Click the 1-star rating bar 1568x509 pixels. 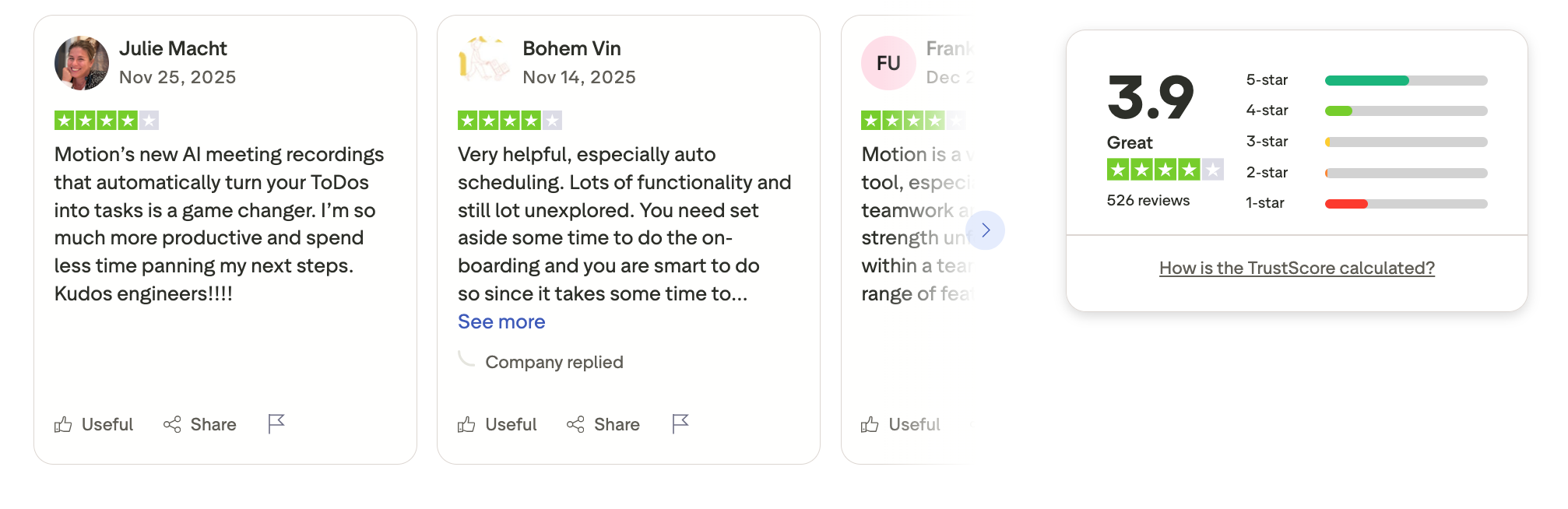click(x=1405, y=203)
